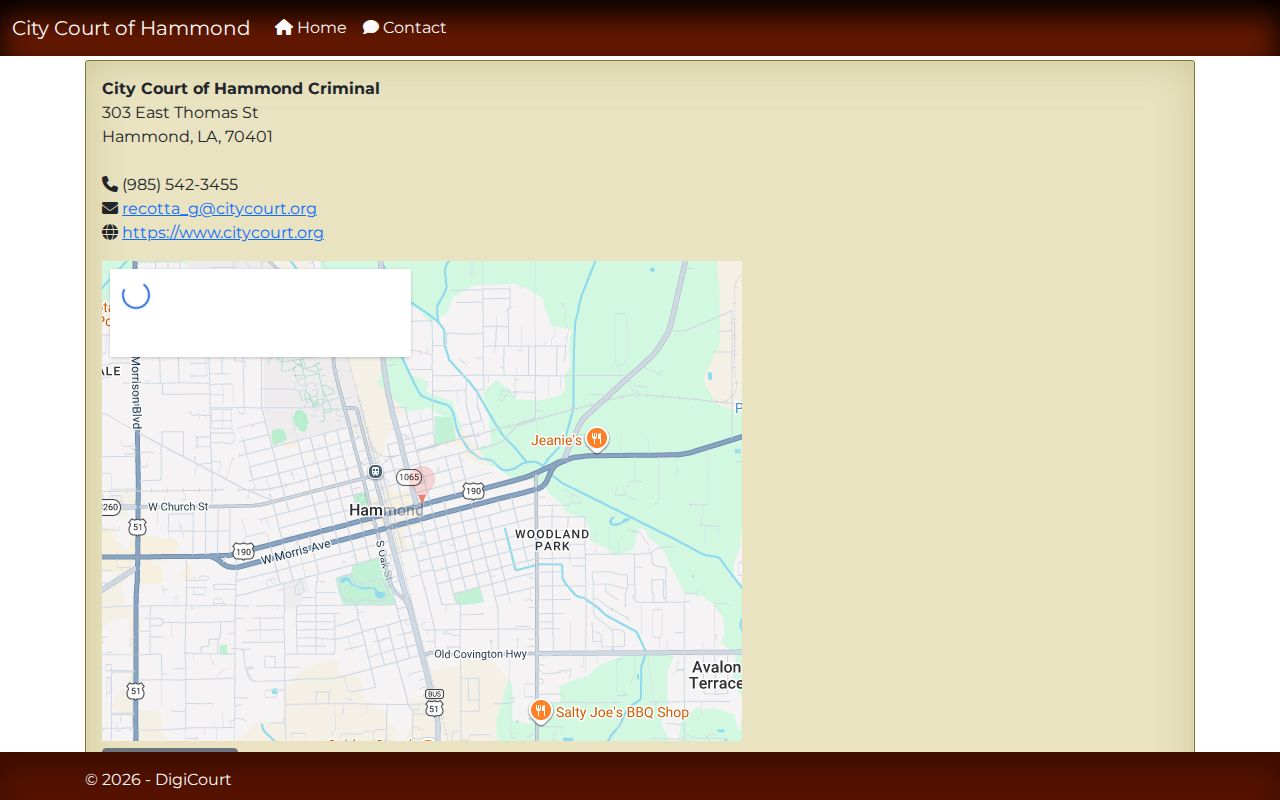Click the © 2026 - DigiCourt footer text
The width and height of the screenshot is (1280, 800).
[x=158, y=779]
